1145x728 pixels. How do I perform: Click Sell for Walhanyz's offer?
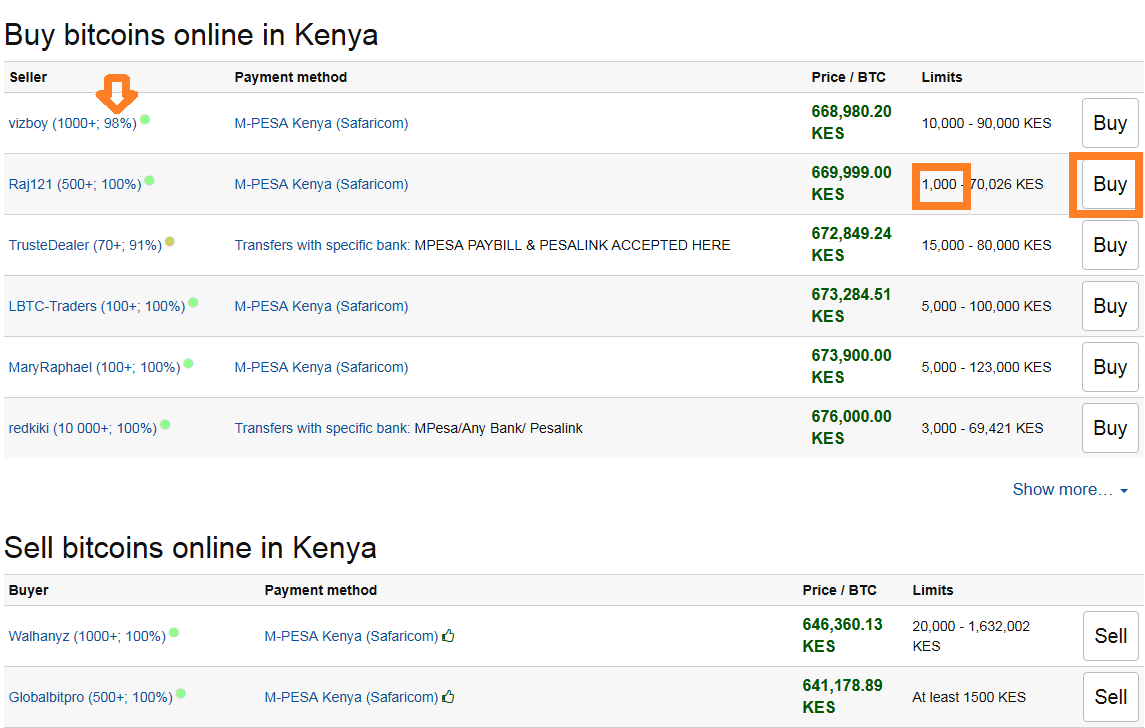(1111, 636)
